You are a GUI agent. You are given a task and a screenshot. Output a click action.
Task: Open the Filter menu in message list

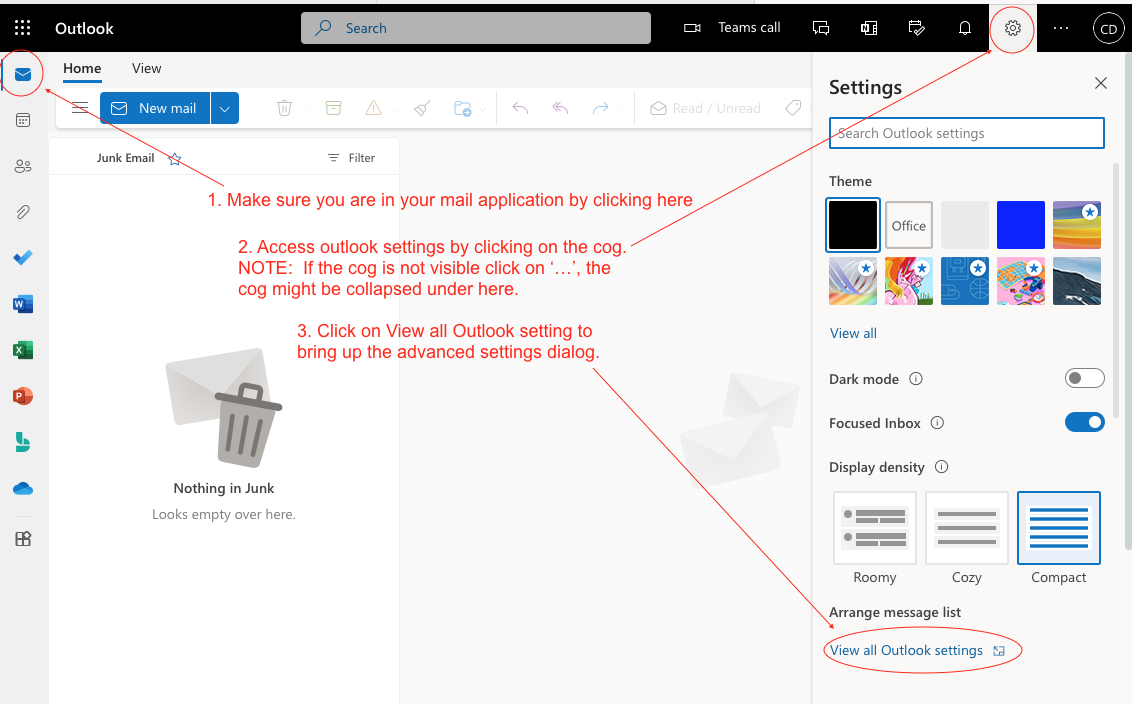[351, 158]
